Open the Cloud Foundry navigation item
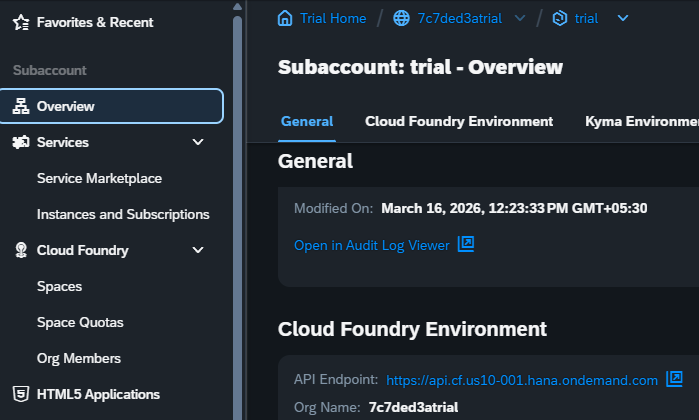The width and height of the screenshot is (699, 420). (x=82, y=250)
